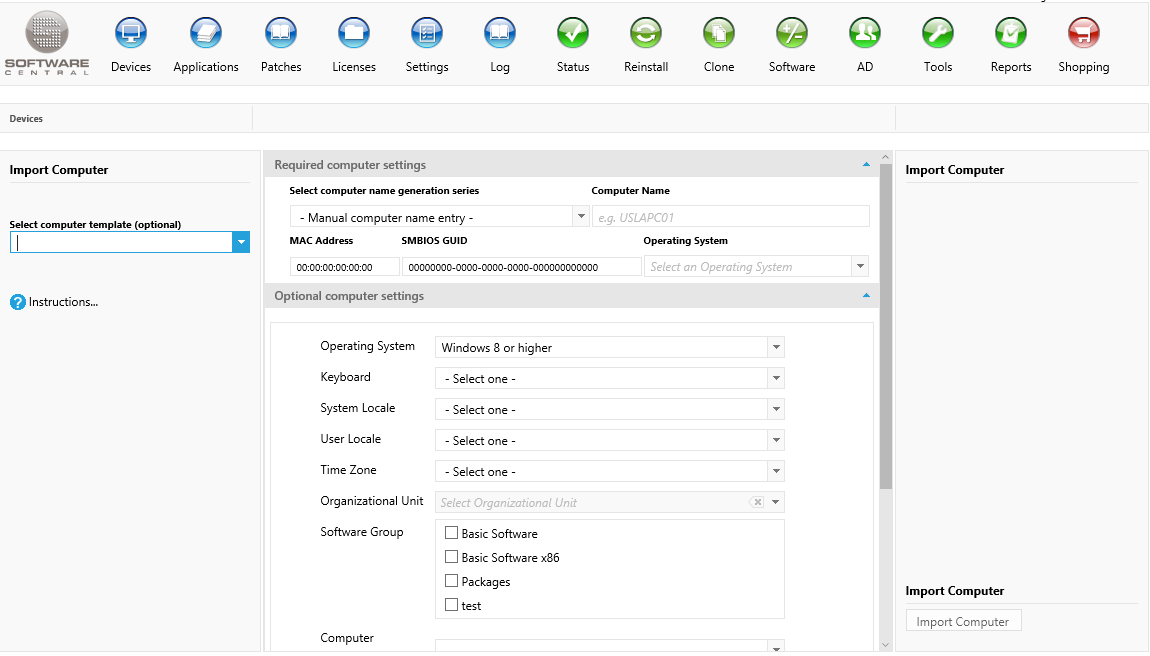Viewport: 1150px width, 656px height.
Task: Open the AD toolbar icon
Action: point(865,34)
